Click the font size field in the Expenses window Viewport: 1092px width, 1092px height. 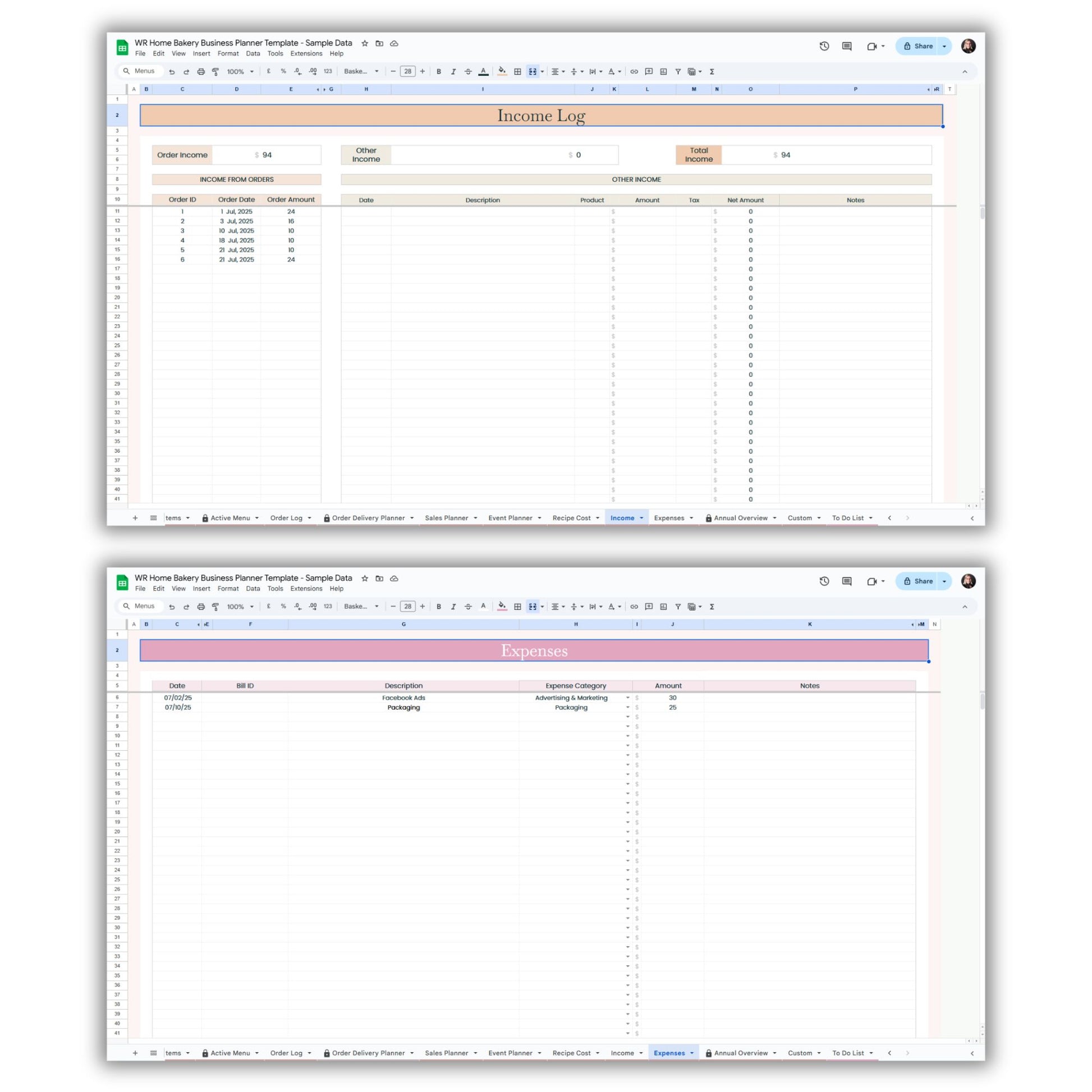click(x=407, y=607)
